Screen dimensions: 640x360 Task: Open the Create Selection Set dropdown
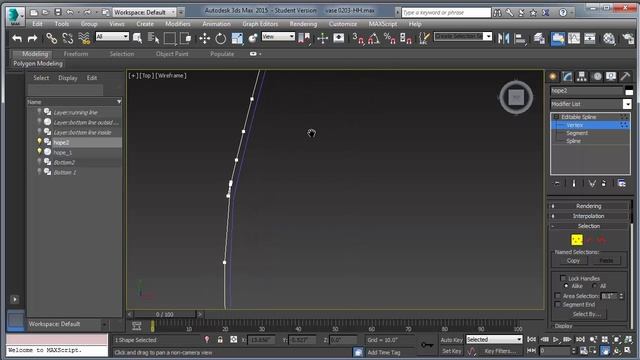click(x=462, y=37)
